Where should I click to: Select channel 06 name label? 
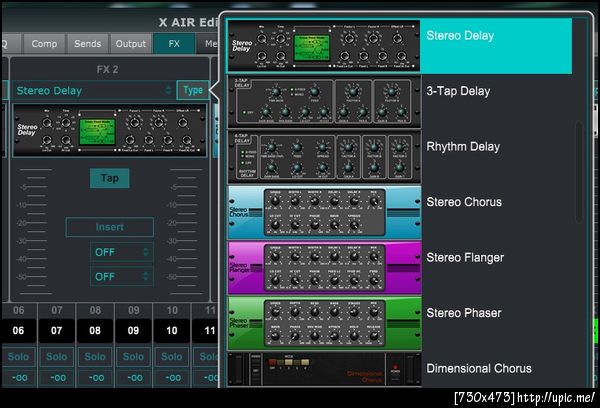tap(18, 330)
